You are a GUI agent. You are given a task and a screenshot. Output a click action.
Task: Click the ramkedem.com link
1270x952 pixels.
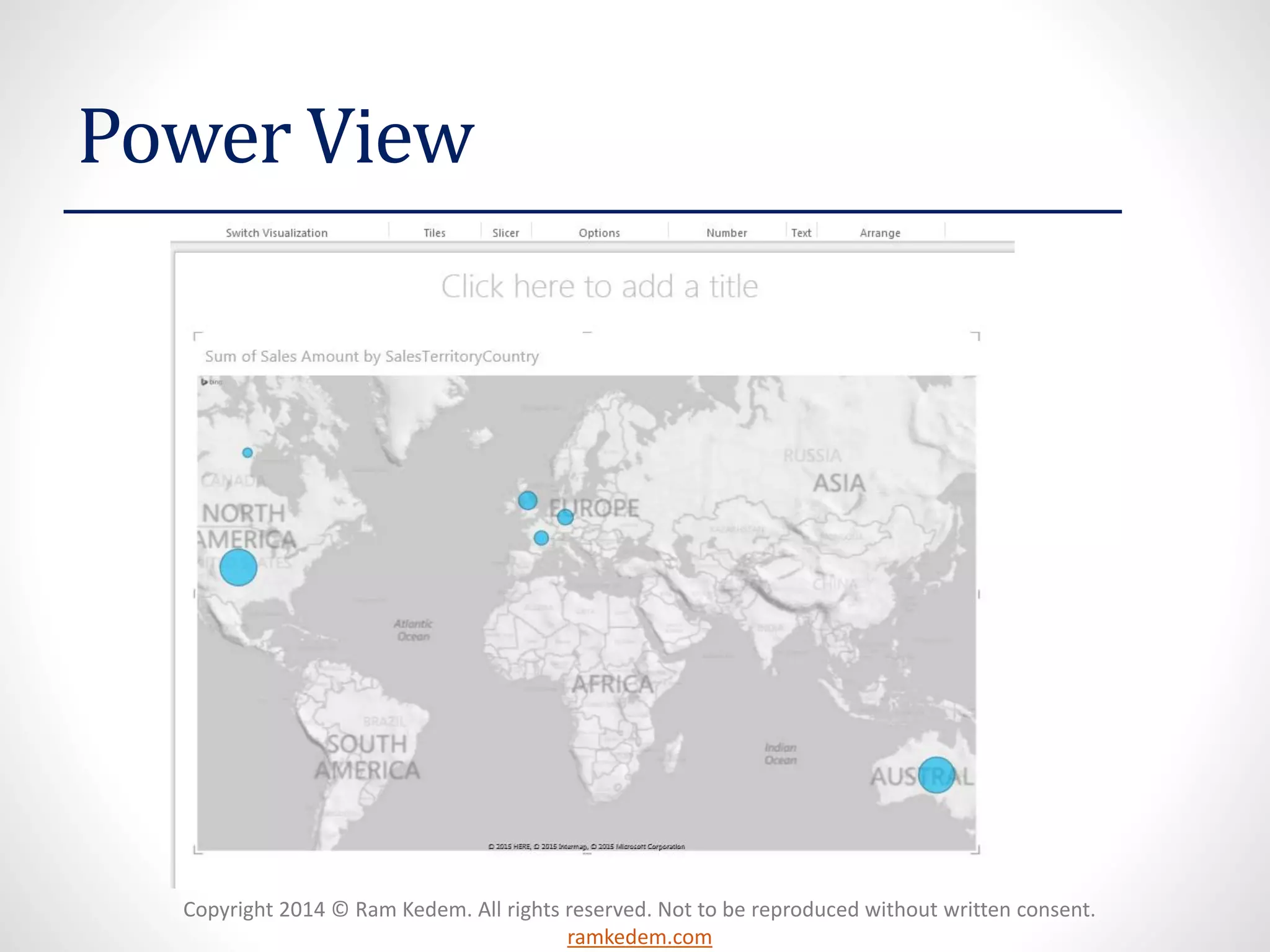pyautogui.click(x=639, y=937)
